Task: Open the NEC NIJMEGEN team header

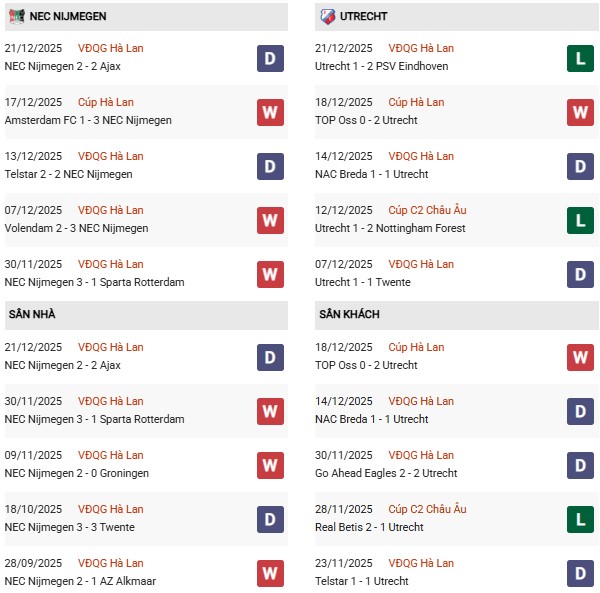Action: [69, 16]
